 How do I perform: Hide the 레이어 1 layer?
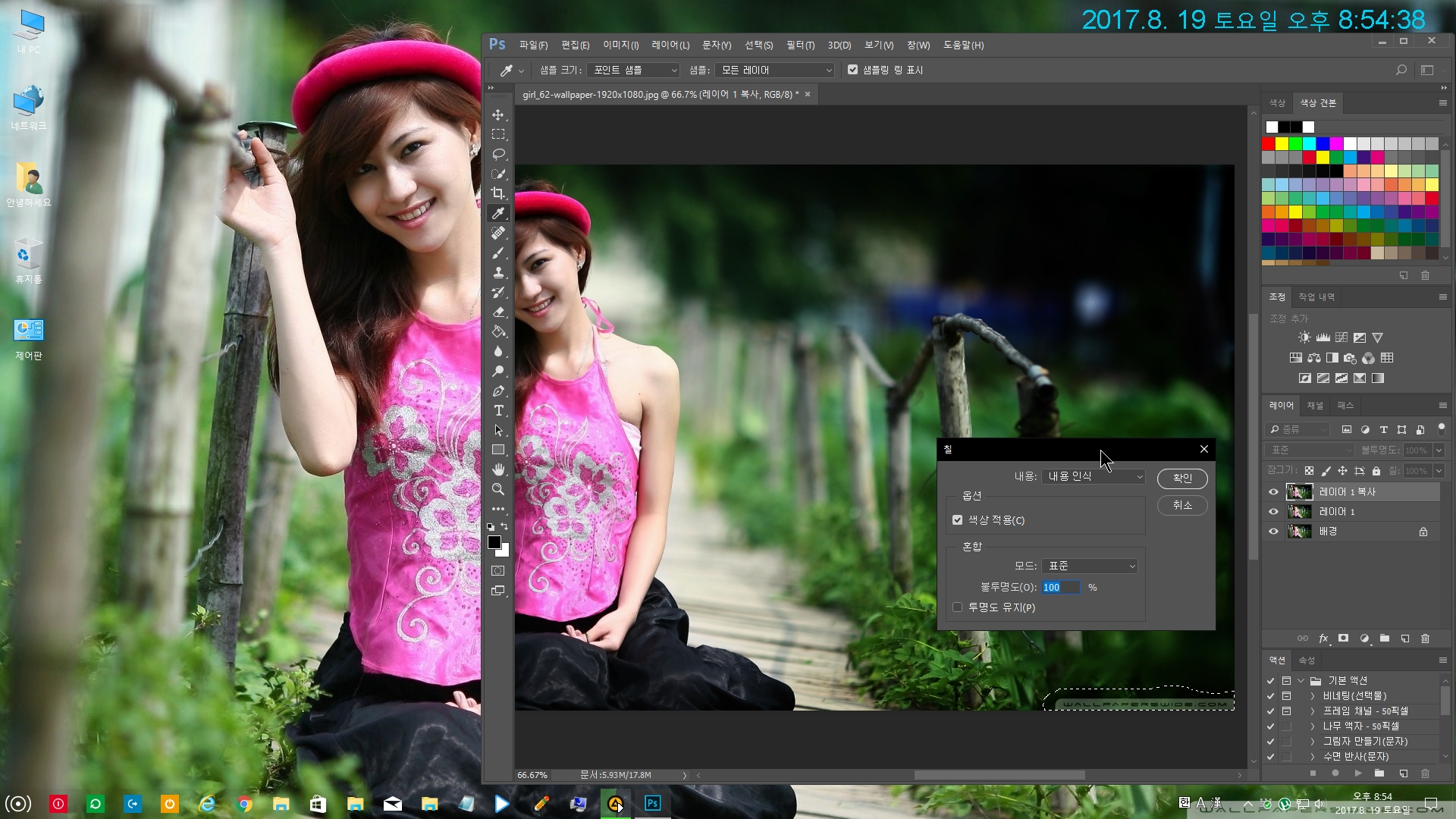[1273, 512]
